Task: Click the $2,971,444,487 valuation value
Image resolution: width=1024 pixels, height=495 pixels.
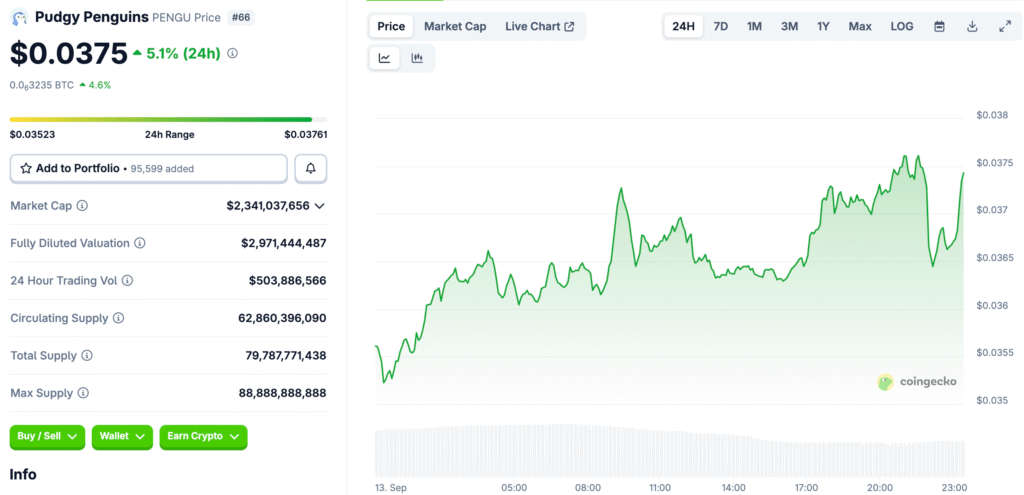Action: 283,243
